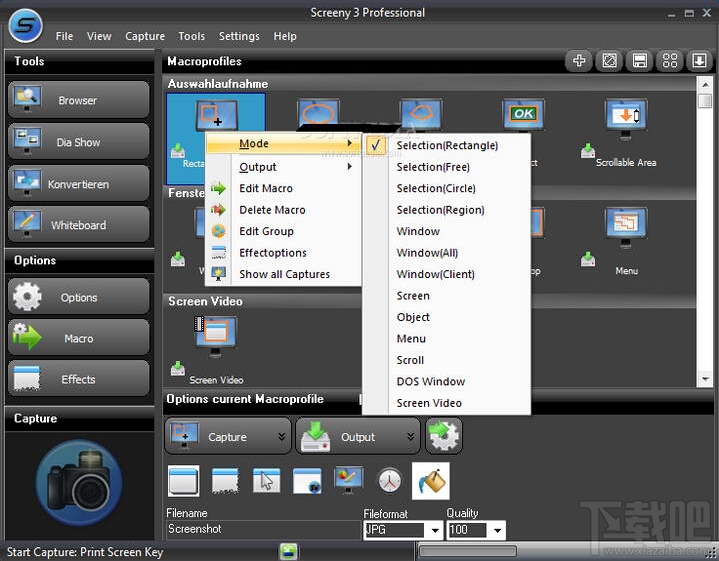The width and height of the screenshot is (719, 561).
Task: Click the four-squares grid view icon
Action: click(x=669, y=61)
